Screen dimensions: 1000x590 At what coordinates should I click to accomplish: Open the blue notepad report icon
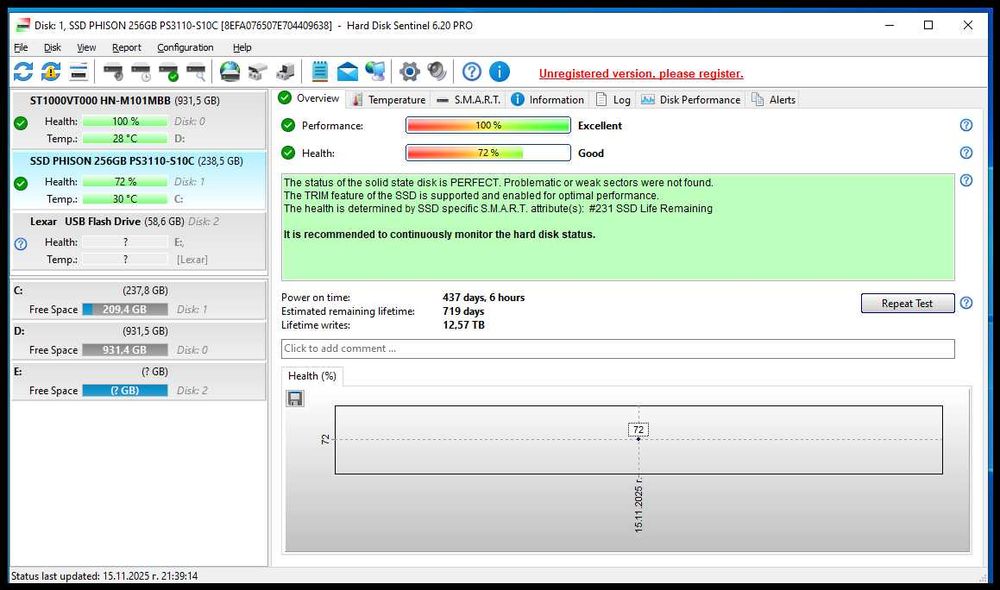pos(320,71)
